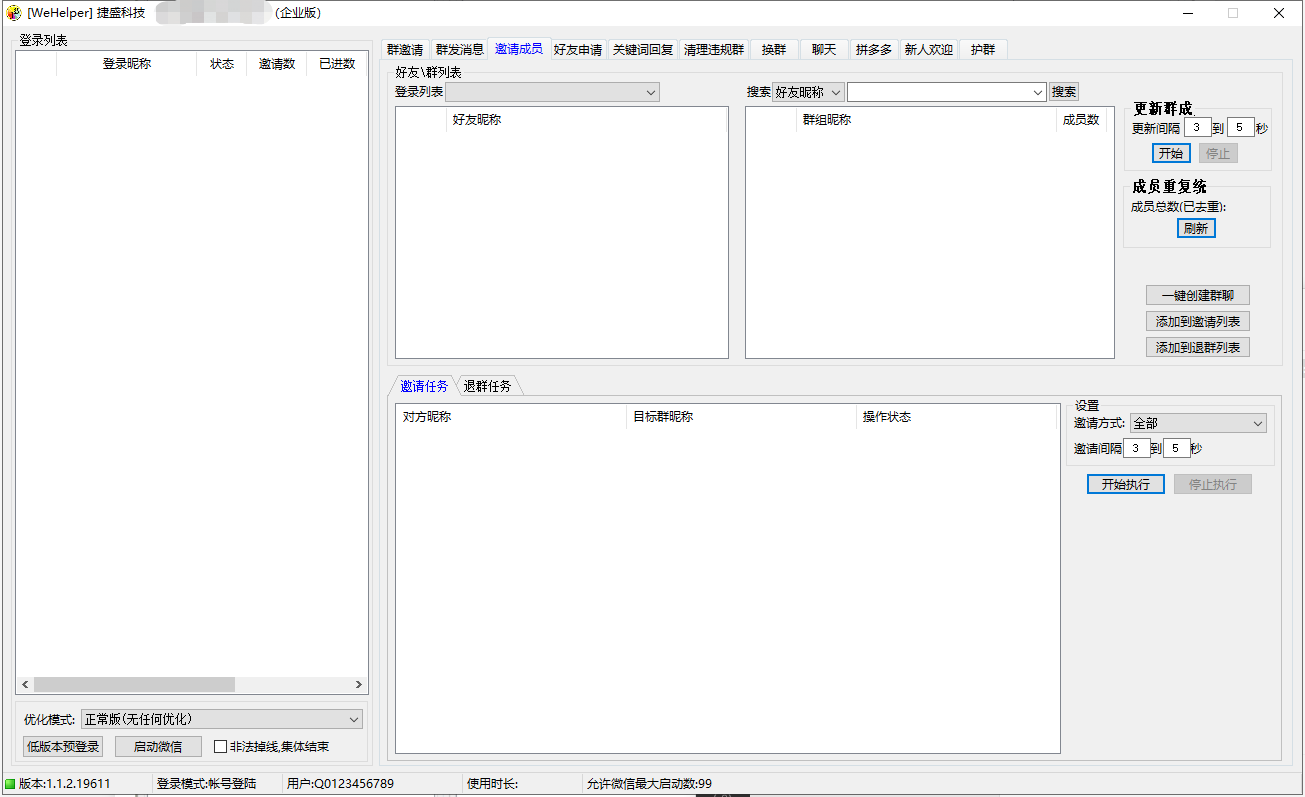Viewport: 1305px width, 797px height.
Task: Open the 好友昵称 search type dropdown
Action: (808, 92)
